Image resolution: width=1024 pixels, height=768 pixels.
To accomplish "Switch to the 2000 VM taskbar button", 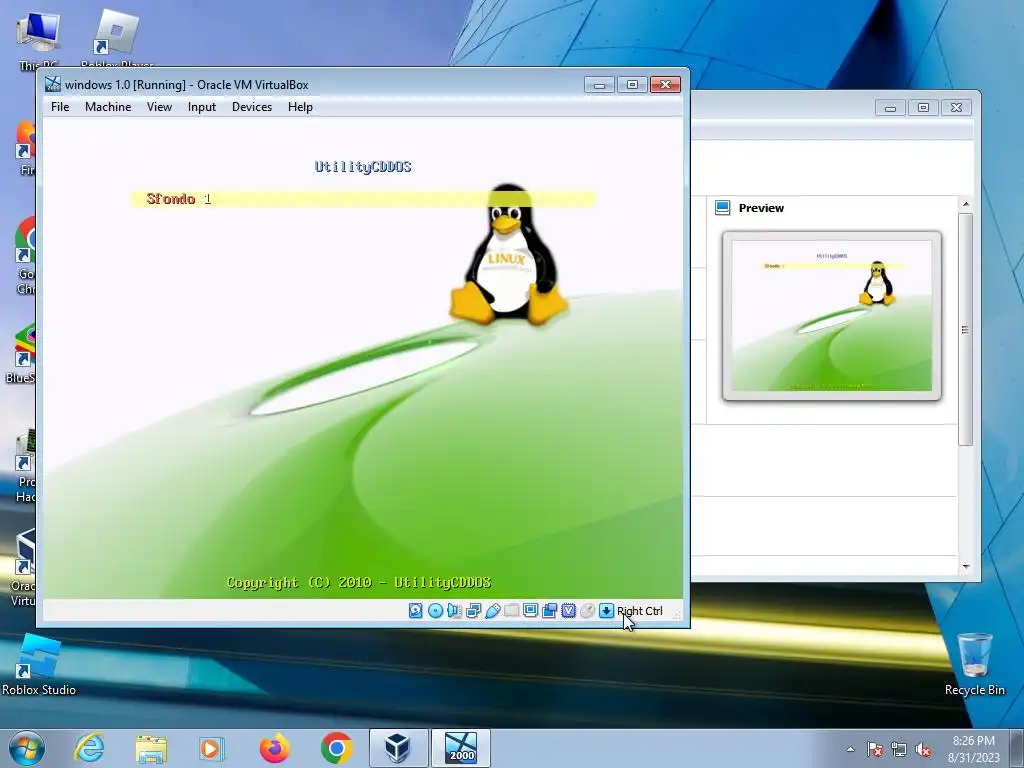I will coord(461,748).
